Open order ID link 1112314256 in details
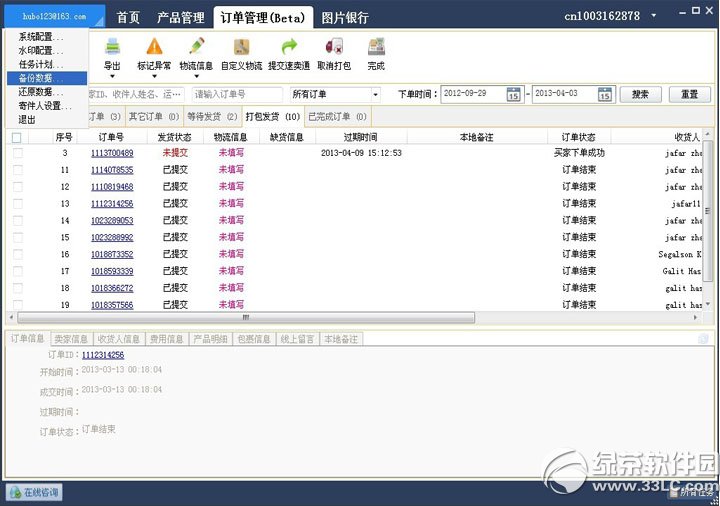 (103, 355)
